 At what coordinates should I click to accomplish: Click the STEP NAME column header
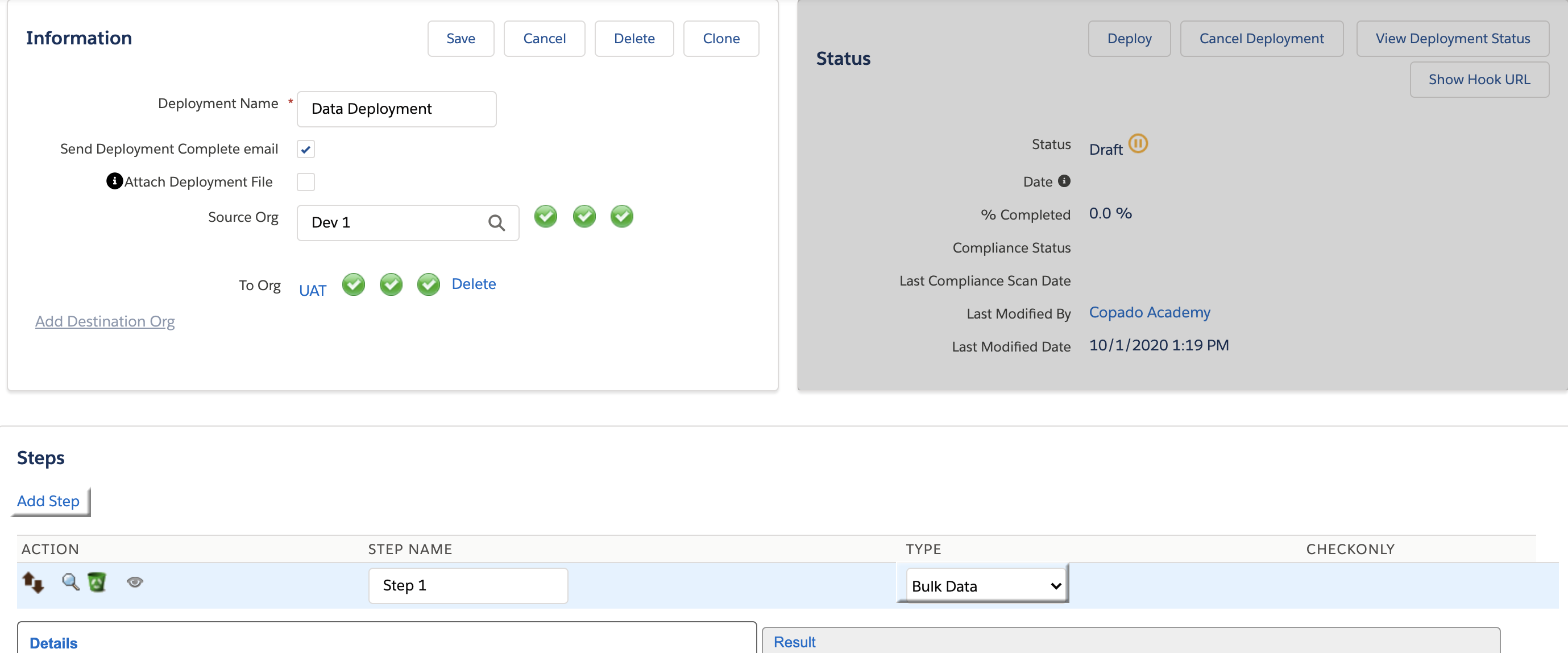point(410,549)
